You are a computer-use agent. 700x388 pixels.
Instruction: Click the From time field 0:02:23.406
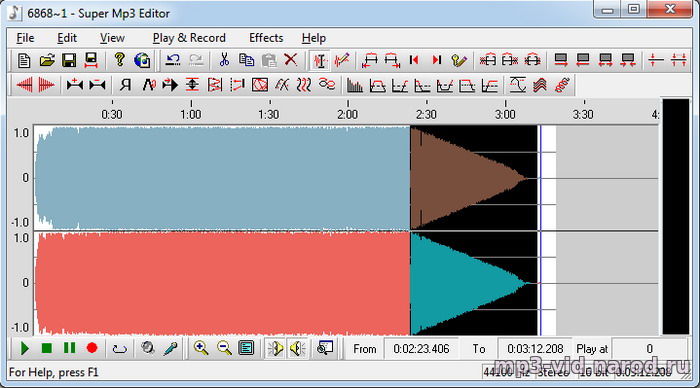(421, 349)
